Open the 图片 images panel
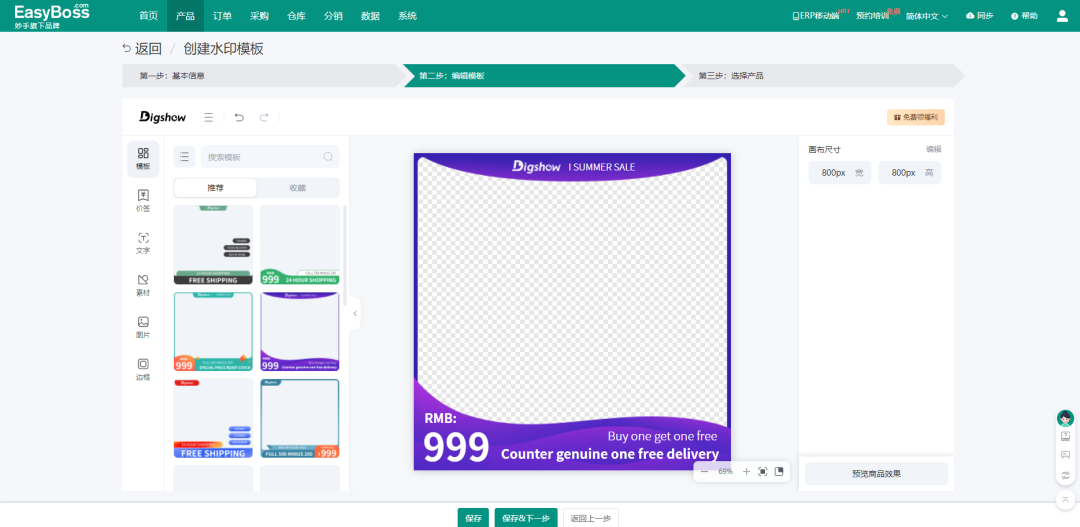Screen dimensions: 1080x527 coord(143,327)
